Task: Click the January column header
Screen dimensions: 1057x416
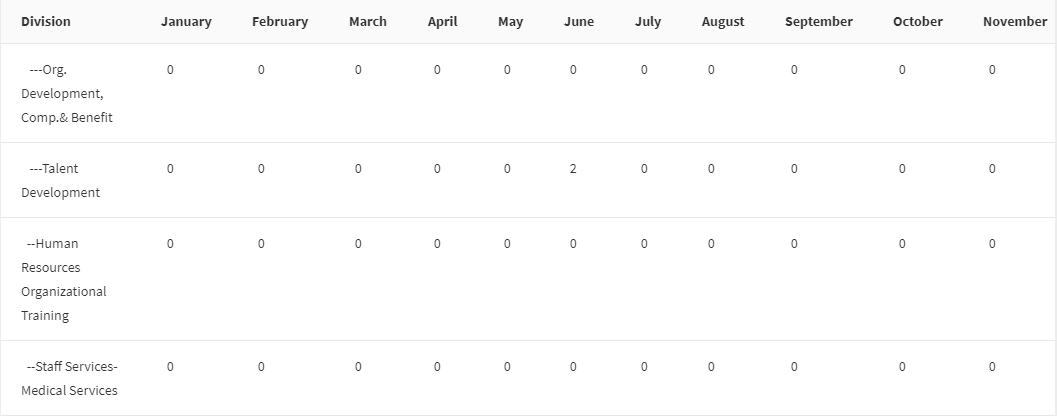Action: [x=186, y=22]
